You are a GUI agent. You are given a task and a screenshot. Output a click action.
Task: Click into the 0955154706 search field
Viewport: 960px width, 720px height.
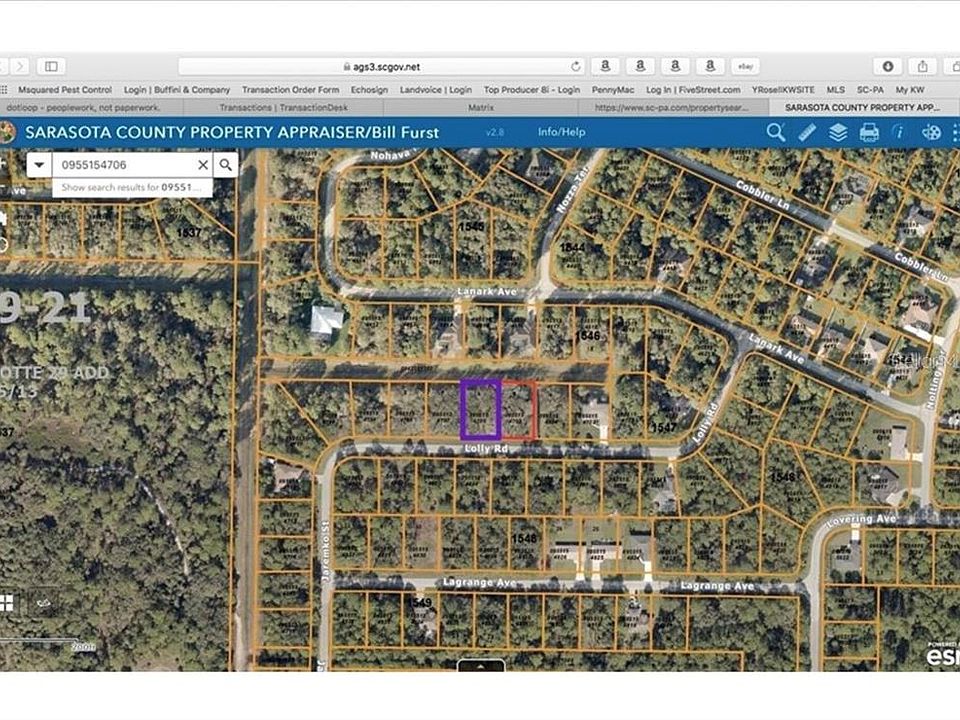click(x=126, y=165)
